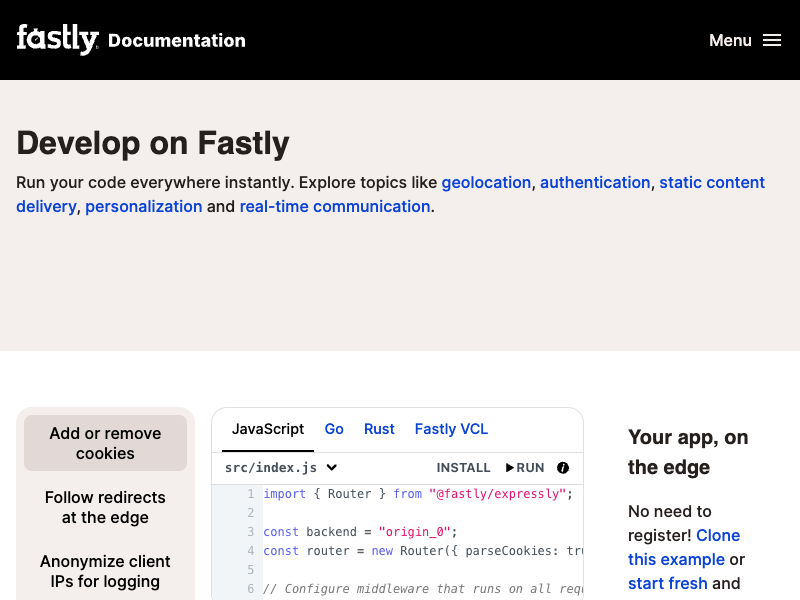Open the static content delivery link
This screenshot has height=600, width=800.
tap(712, 183)
